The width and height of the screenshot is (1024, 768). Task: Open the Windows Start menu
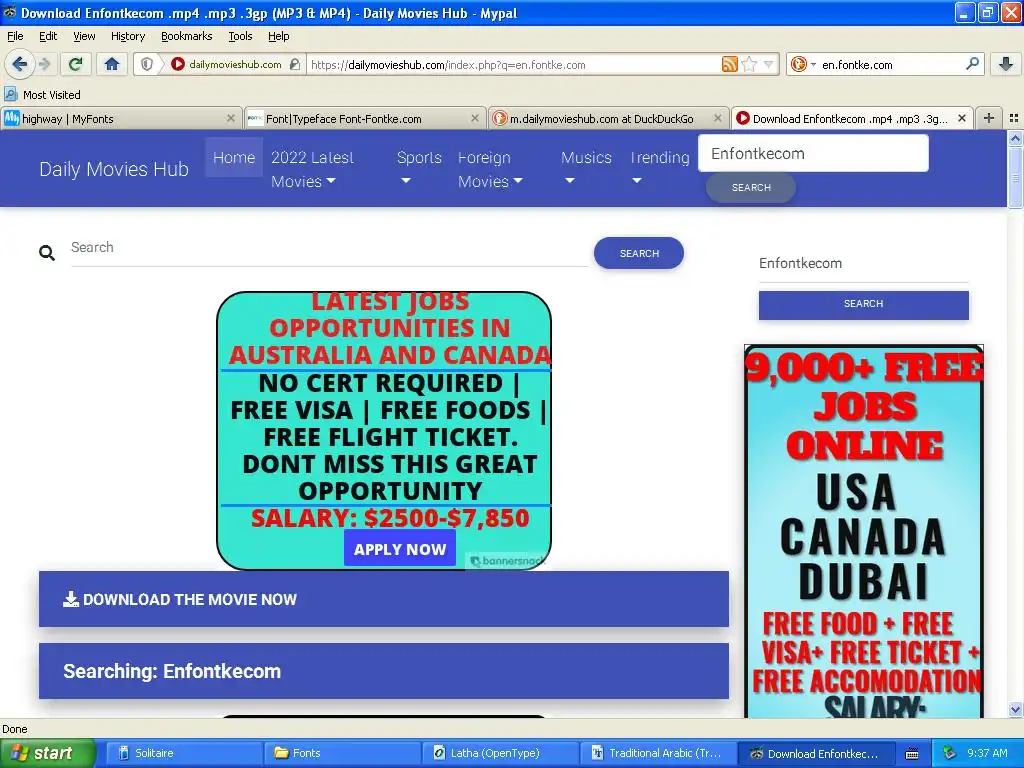tap(47, 754)
